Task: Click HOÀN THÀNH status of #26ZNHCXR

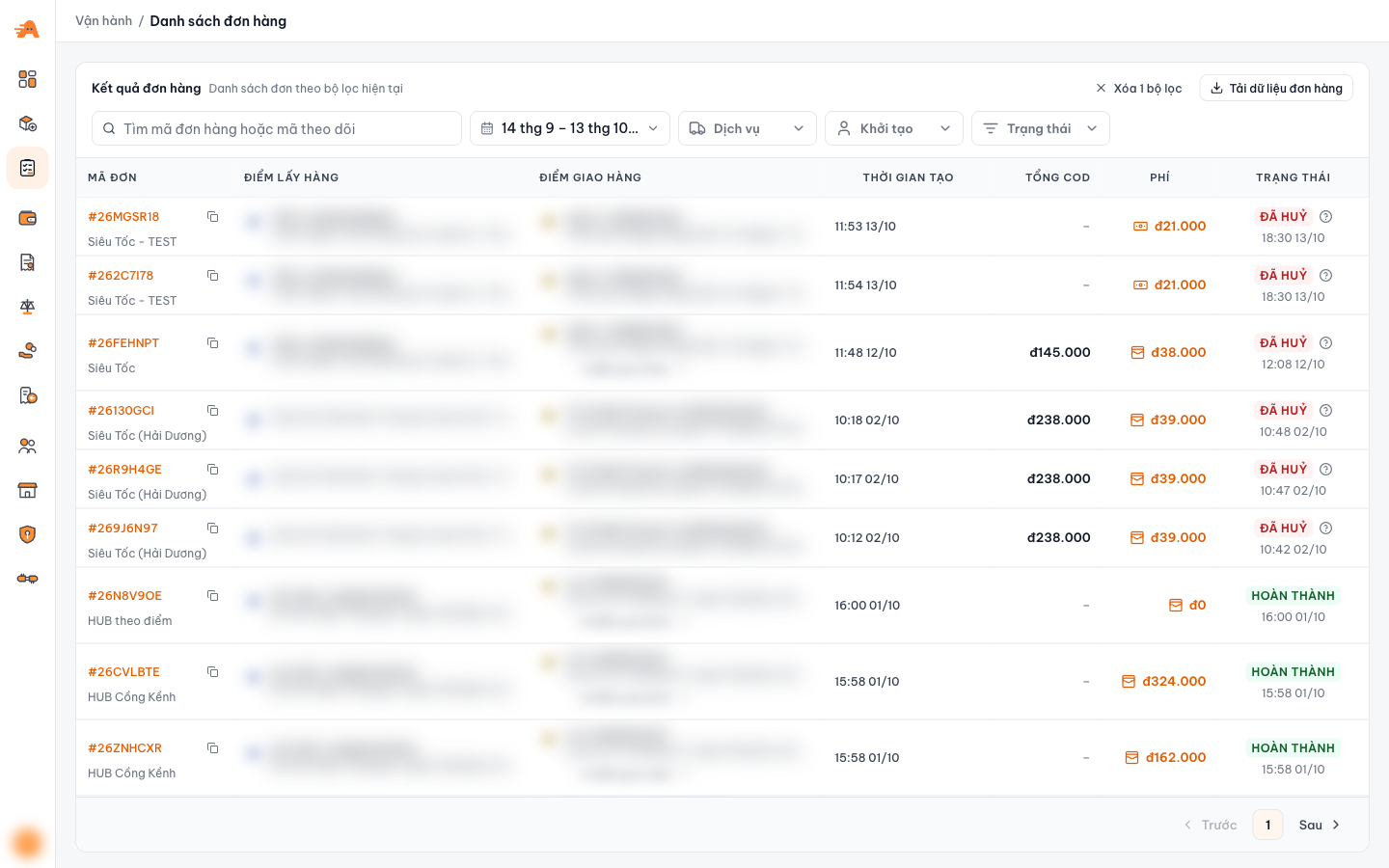Action: coord(1293,748)
